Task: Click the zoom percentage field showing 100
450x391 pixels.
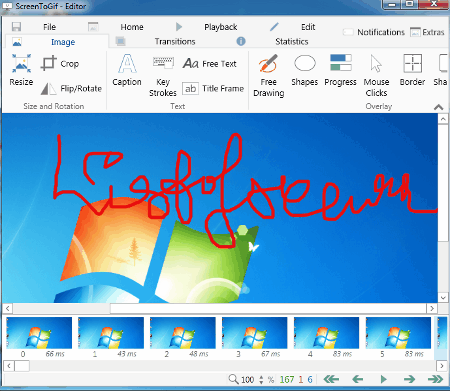Action: coord(248,380)
